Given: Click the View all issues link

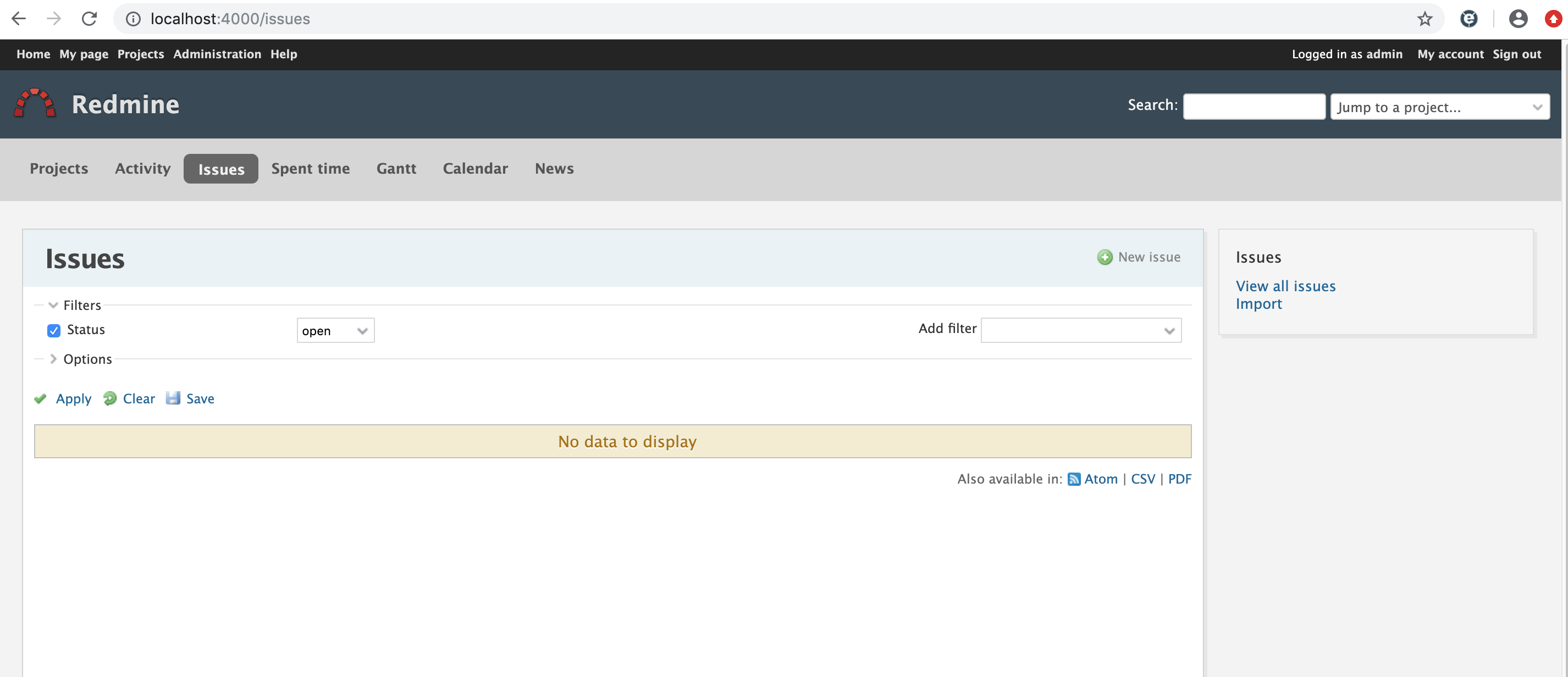Looking at the screenshot, I should click(x=1285, y=286).
